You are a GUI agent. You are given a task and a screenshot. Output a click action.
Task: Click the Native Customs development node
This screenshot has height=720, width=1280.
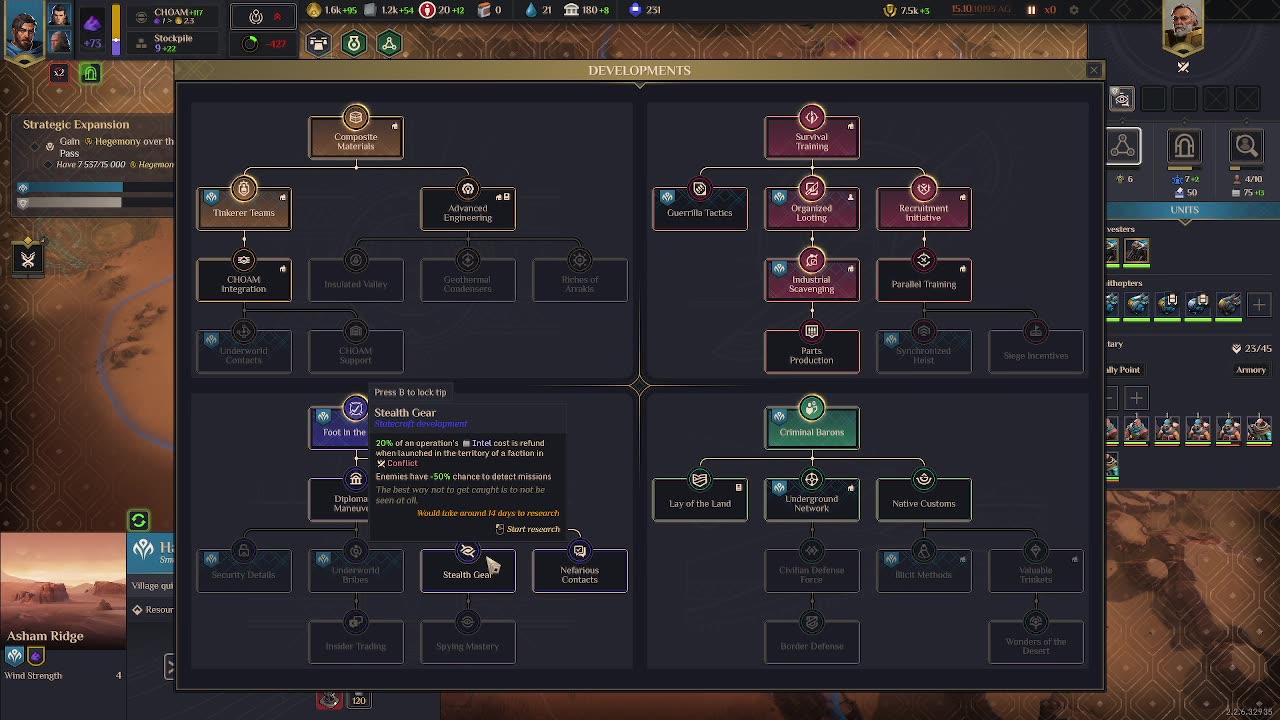point(924,499)
